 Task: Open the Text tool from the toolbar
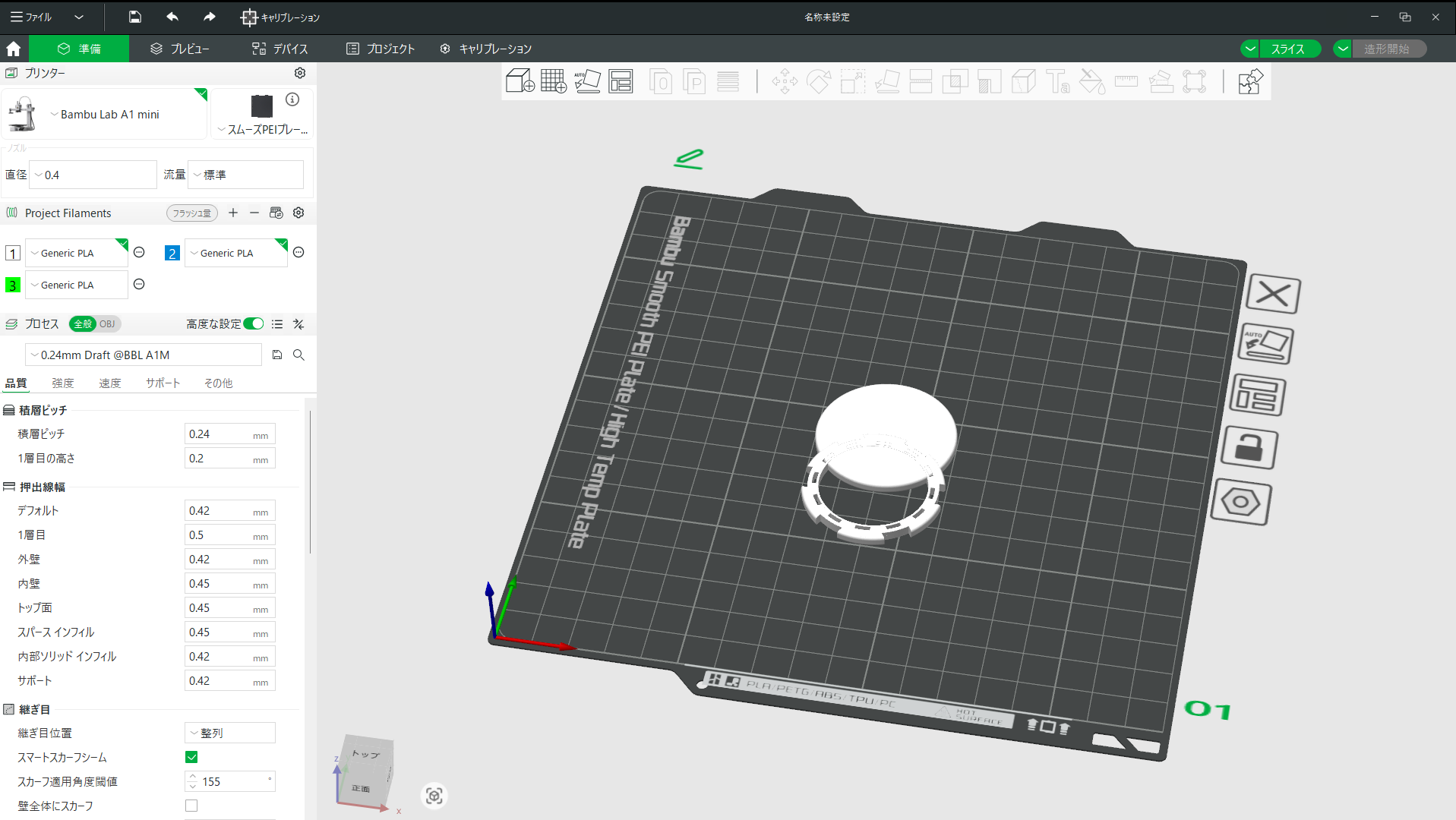[1057, 81]
